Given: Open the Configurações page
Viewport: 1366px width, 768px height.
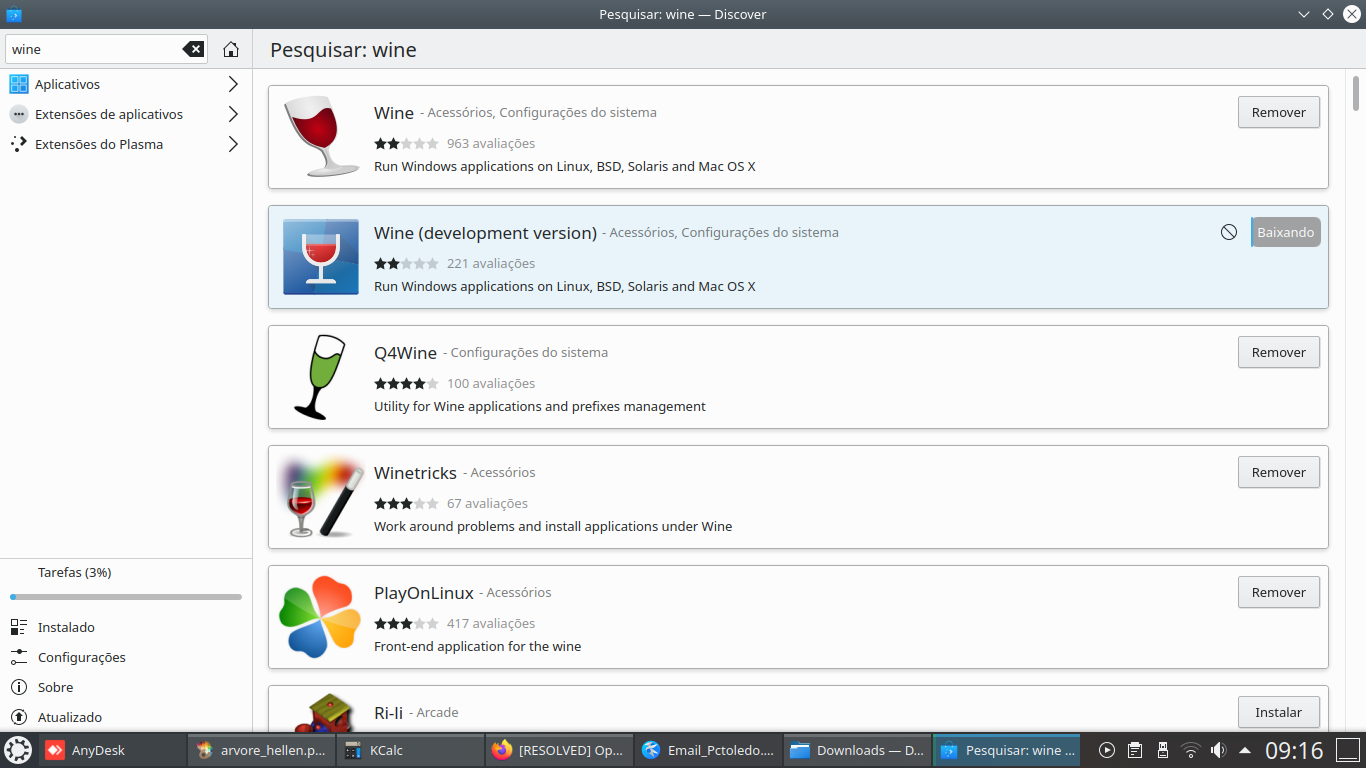Looking at the screenshot, I should (126, 657).
